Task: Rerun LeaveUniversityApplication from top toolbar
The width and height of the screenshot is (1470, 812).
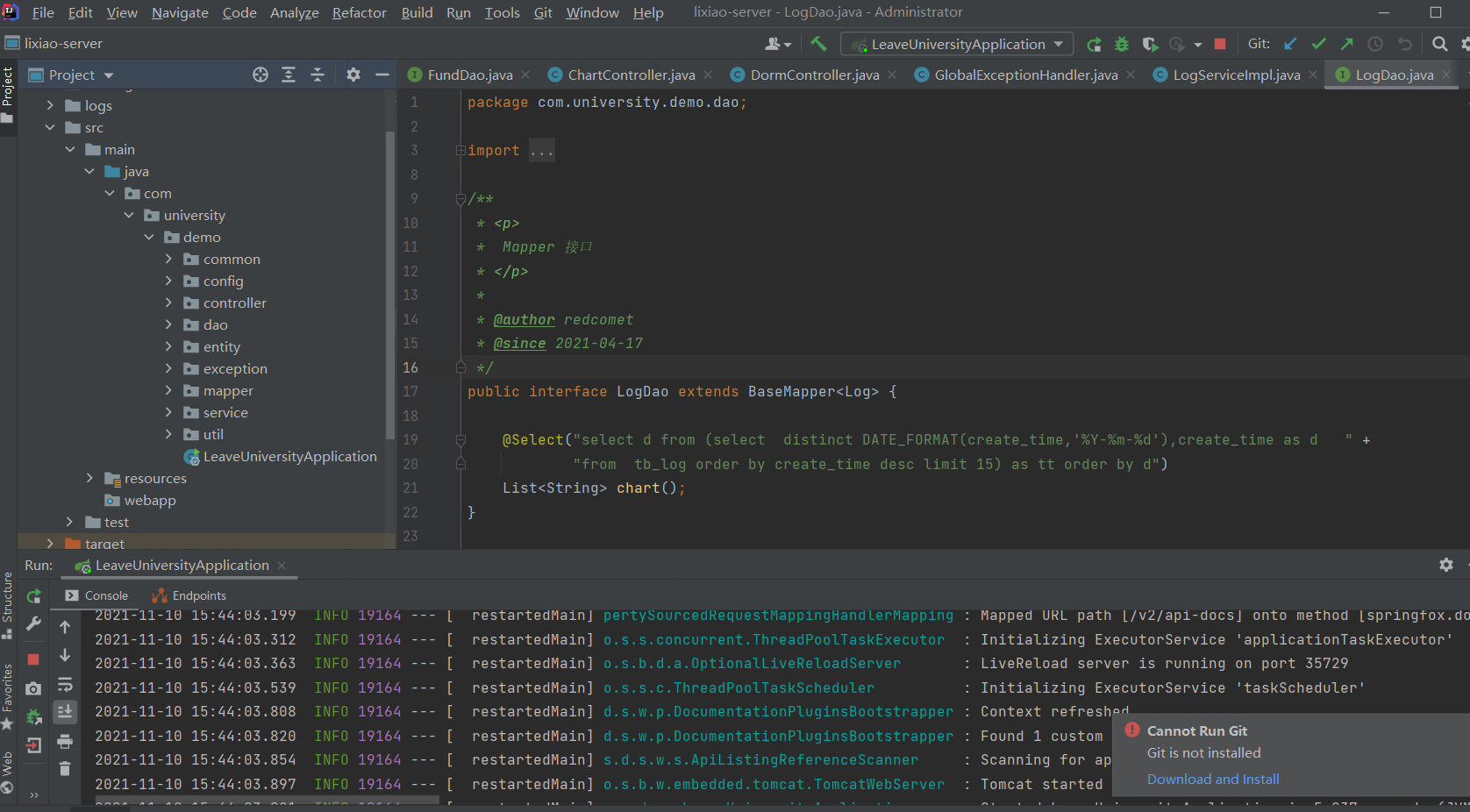Action: pyautogui.click(x=1094, y=44)
